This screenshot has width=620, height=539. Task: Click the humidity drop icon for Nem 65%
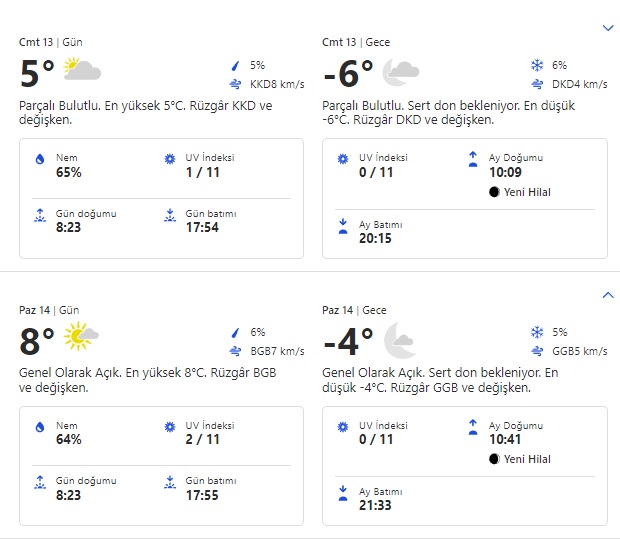(x=40, y=159)
